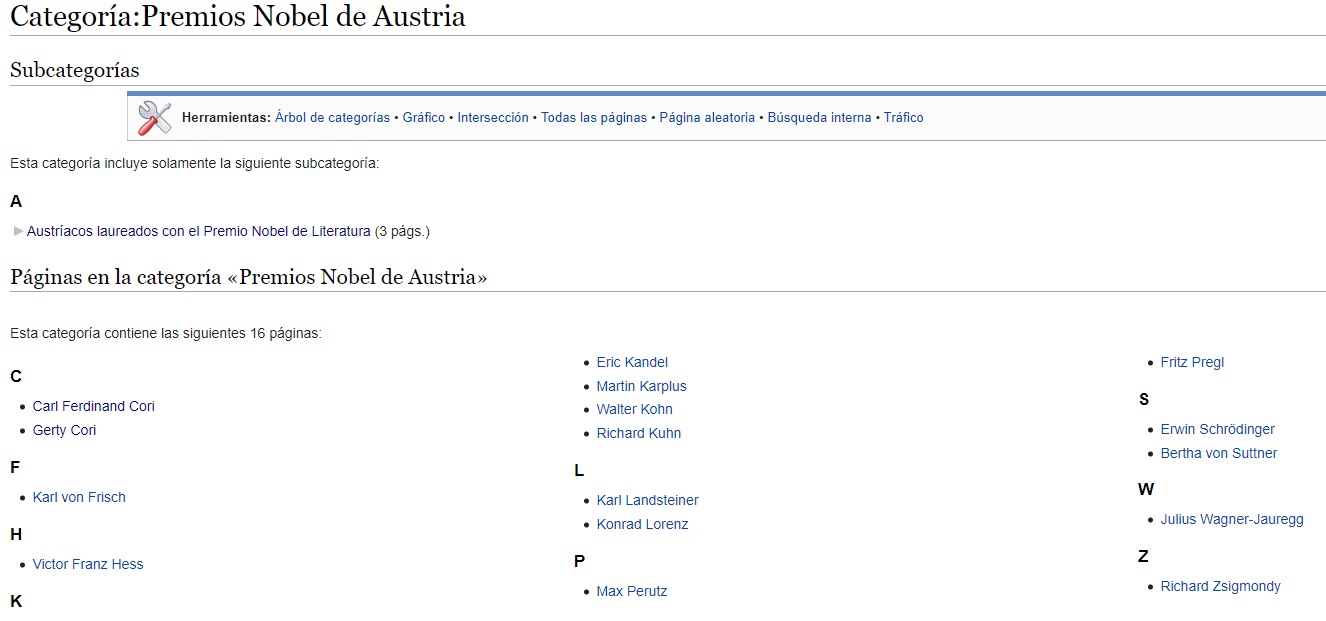The height and width of the screenshot is (621, 1326).
Task: View Tráfico statistics link
Action: coord(903,118)
